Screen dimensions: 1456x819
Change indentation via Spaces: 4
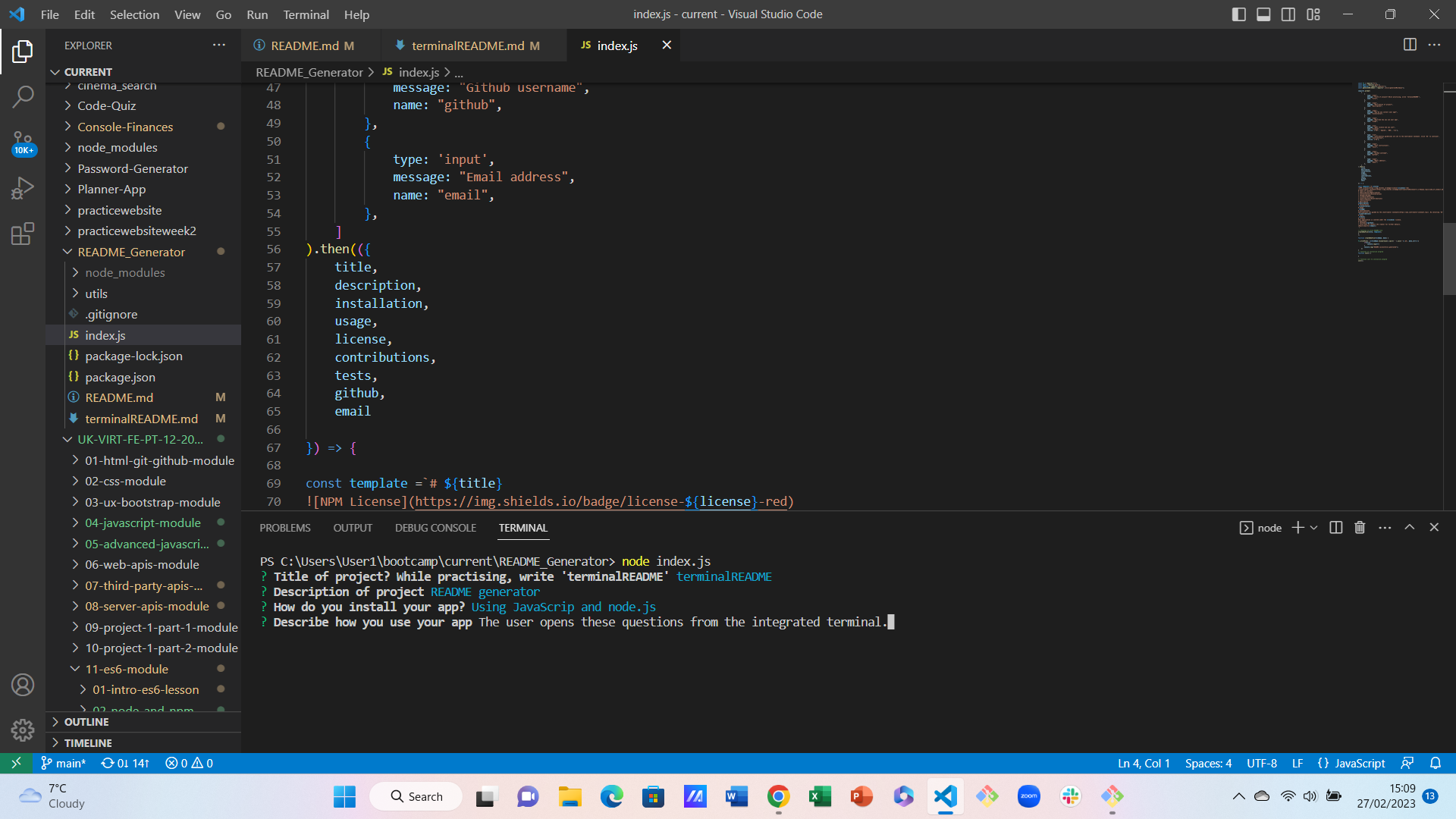pos(1208,763)
